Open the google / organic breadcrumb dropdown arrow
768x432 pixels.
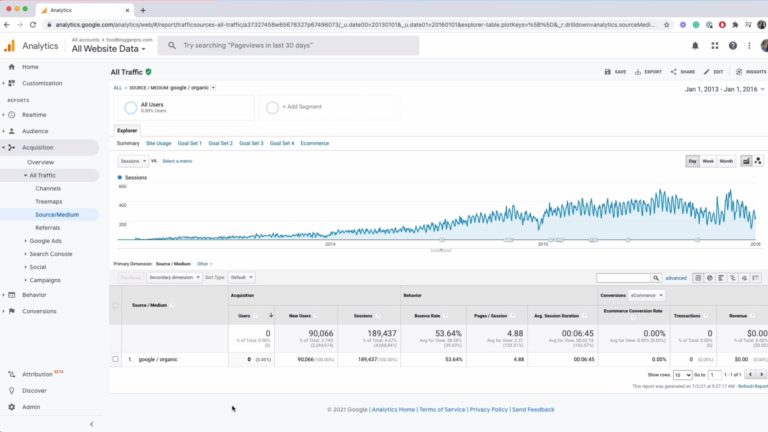[213, 88]
